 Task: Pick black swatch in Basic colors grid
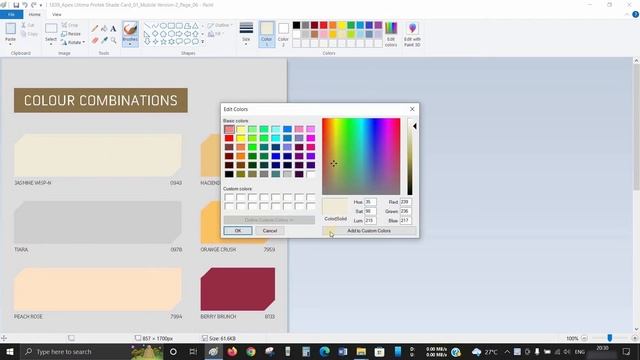click(229, 174)
